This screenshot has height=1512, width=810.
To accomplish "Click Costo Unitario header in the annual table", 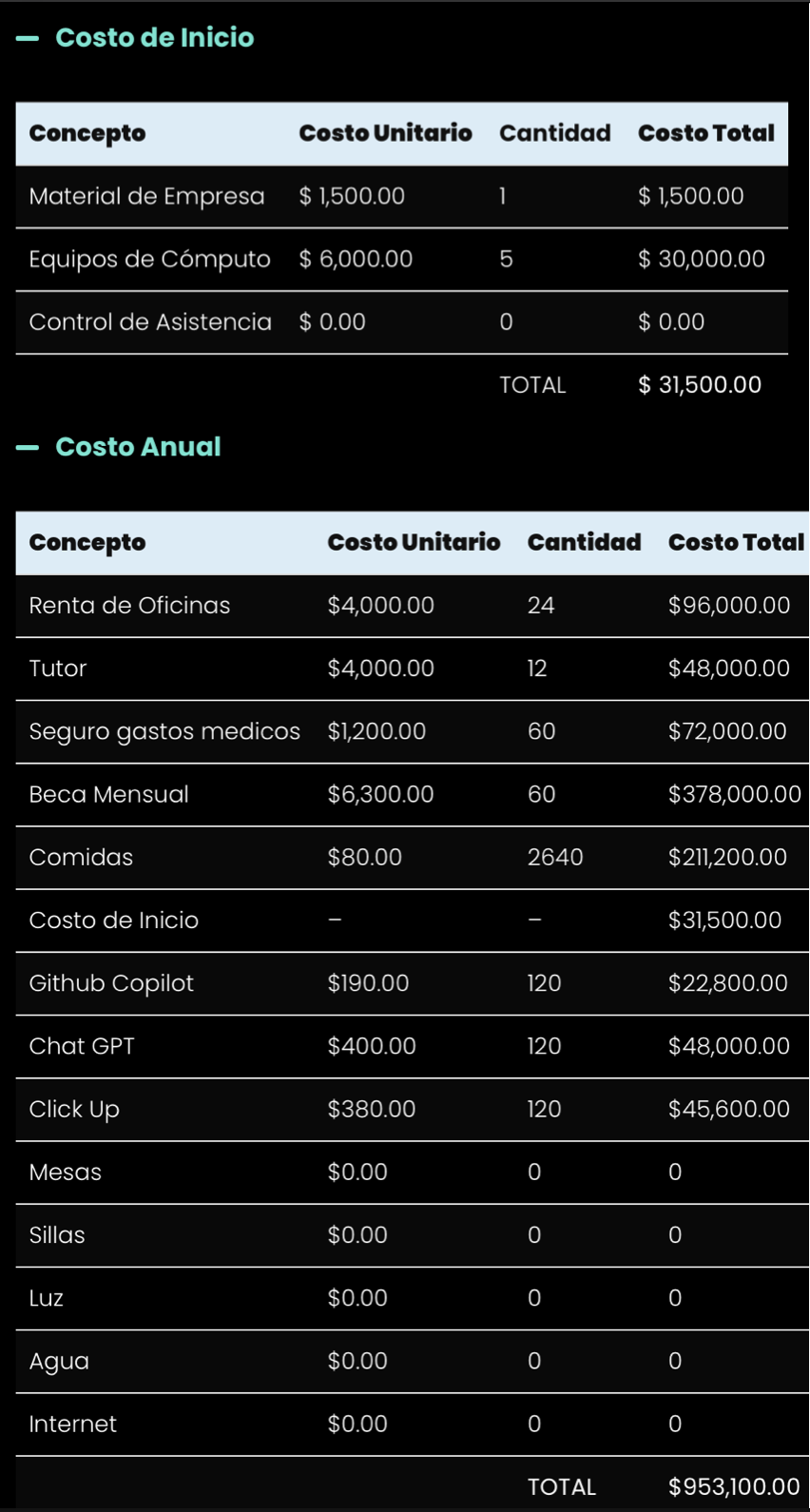I will [x=414, y=542].
